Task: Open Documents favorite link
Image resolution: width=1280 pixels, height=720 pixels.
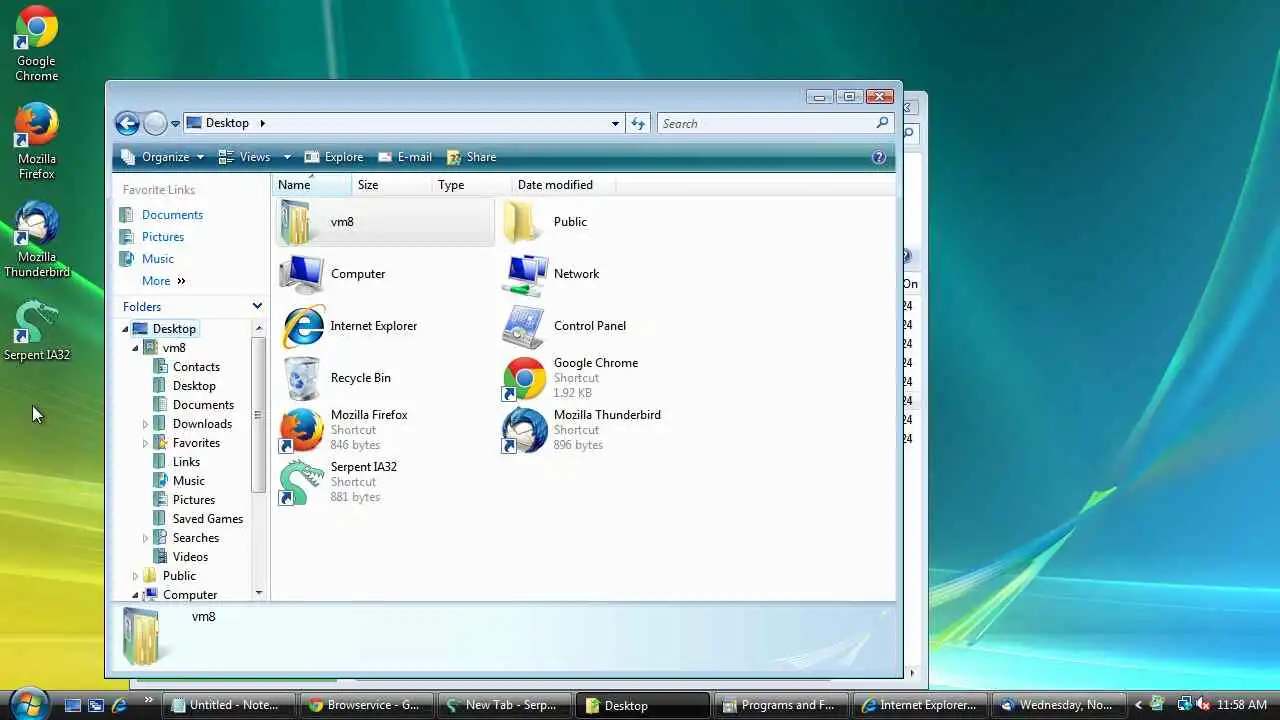Action: pyautogui.click(x=172, y=215)
